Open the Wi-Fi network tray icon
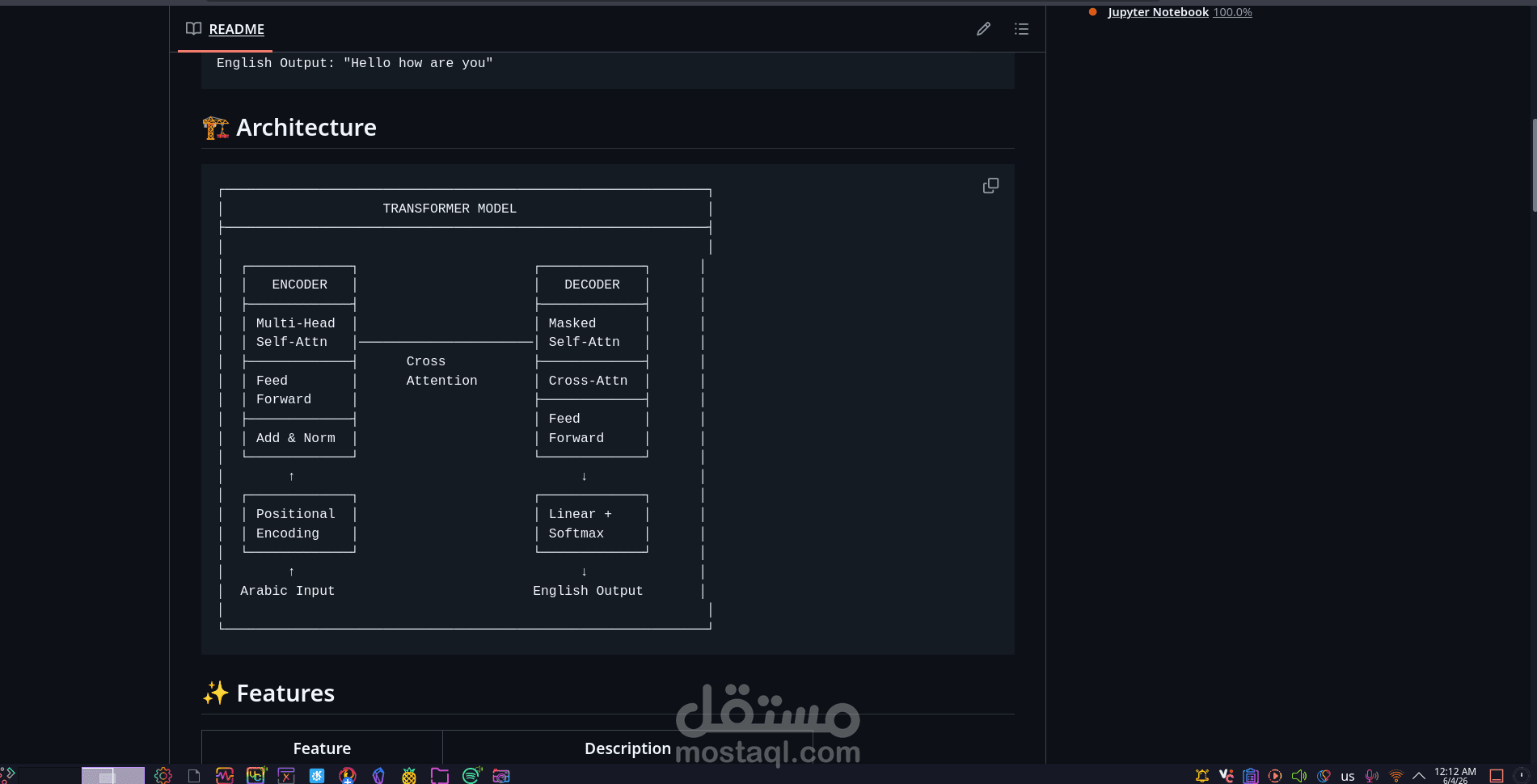The height and width of the screenshot is (784, 1537). 1396,776
